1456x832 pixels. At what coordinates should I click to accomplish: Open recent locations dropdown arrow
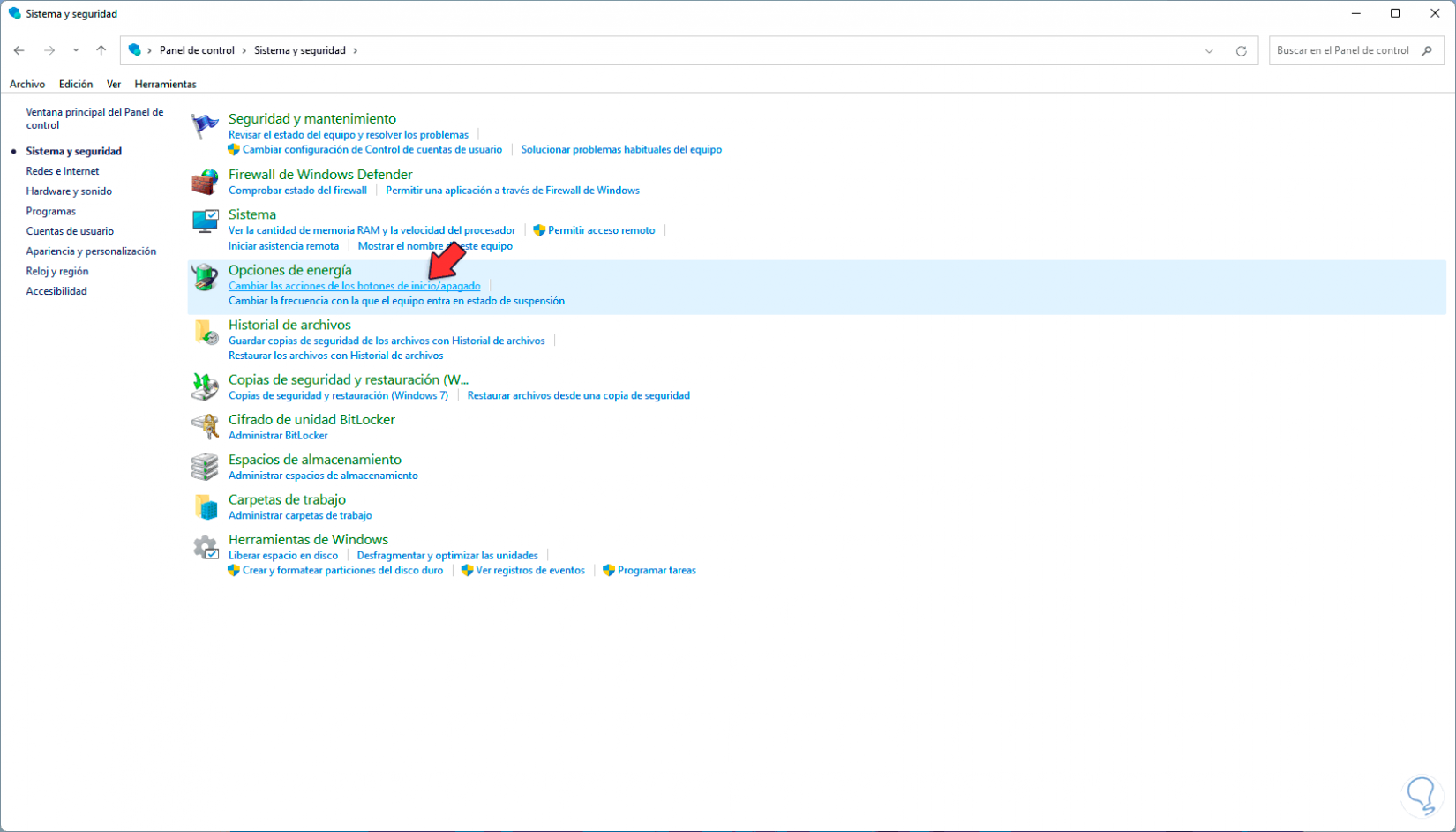click(76, 50)
